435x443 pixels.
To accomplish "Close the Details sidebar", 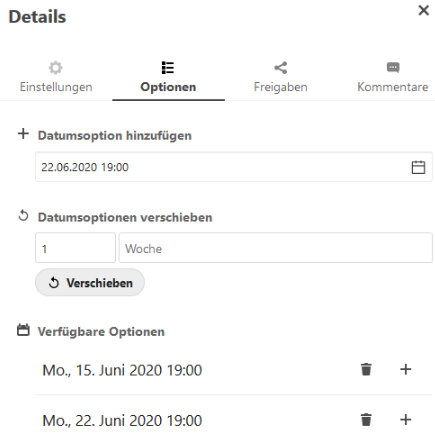I will click(x=423, y=10).
